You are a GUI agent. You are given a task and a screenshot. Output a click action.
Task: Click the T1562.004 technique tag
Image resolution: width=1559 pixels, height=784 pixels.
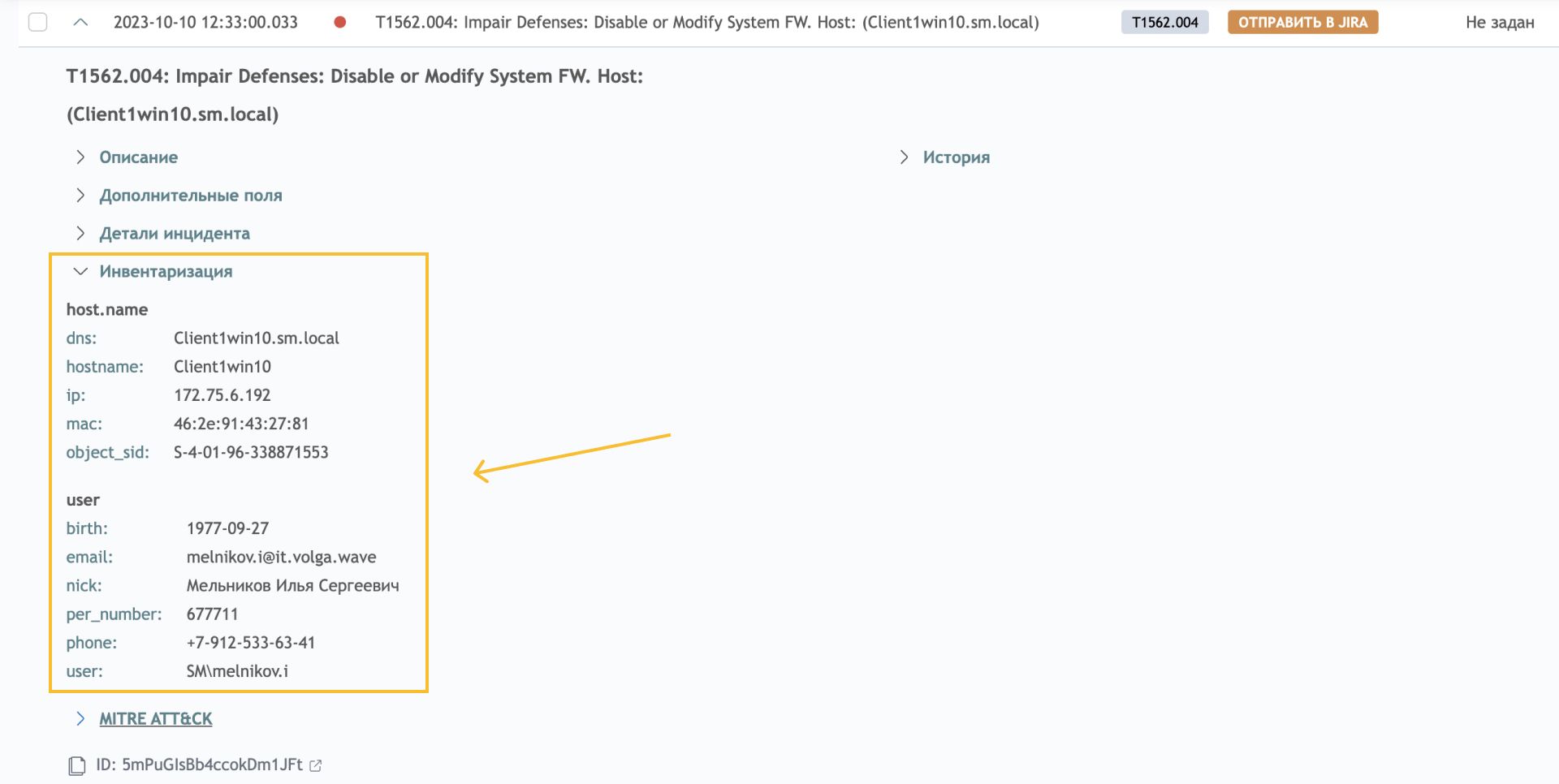[1164, 22]
